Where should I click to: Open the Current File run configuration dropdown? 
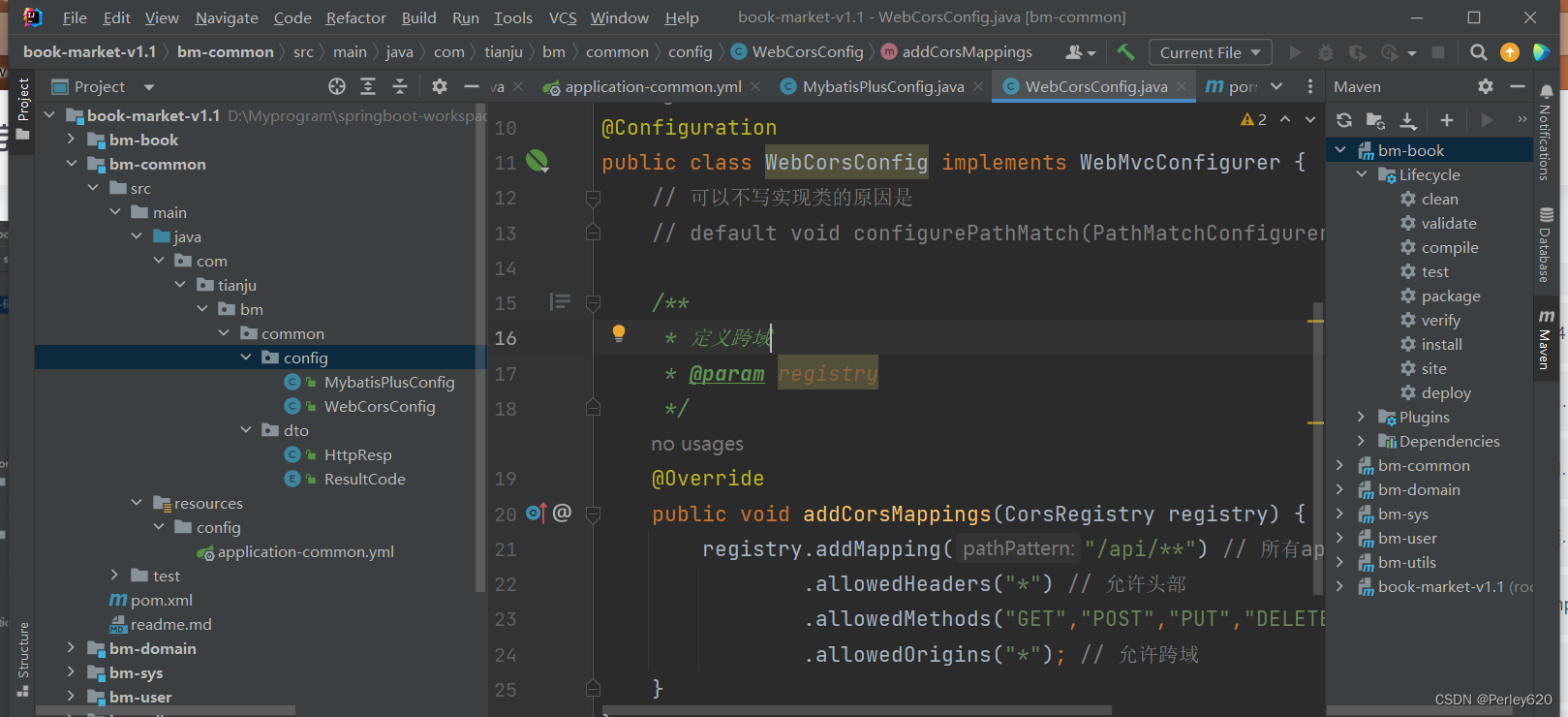pyautogui.click(x=1211, y=52)
